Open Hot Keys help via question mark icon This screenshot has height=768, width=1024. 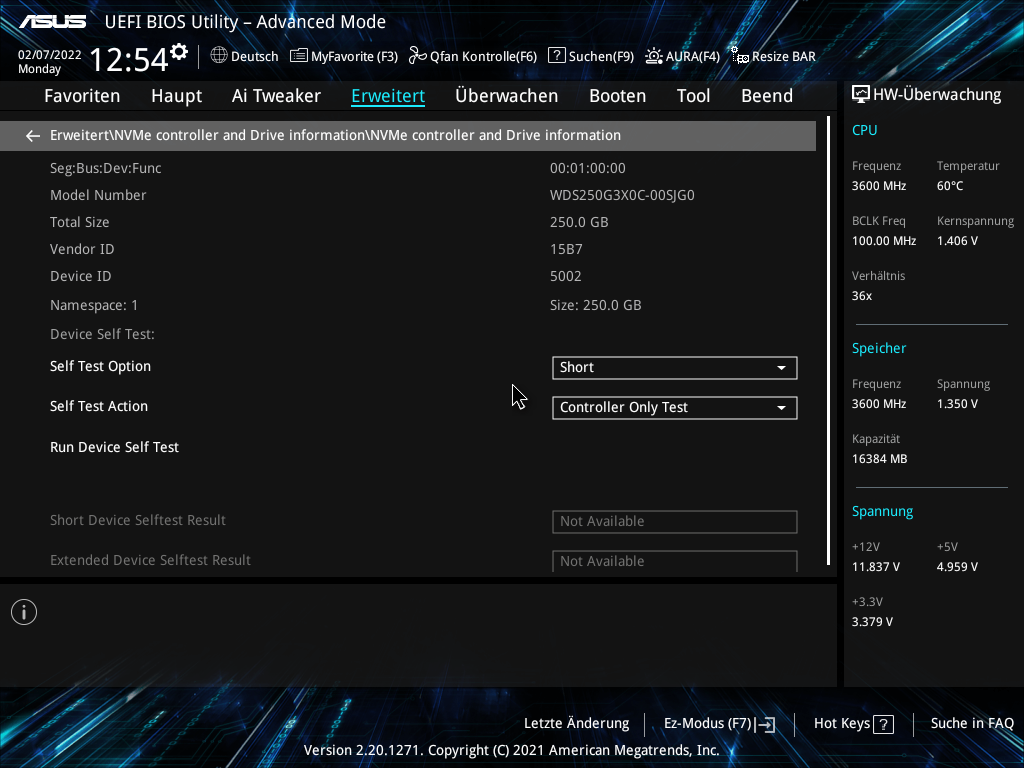pyautogui.click(x=884, y=723)
